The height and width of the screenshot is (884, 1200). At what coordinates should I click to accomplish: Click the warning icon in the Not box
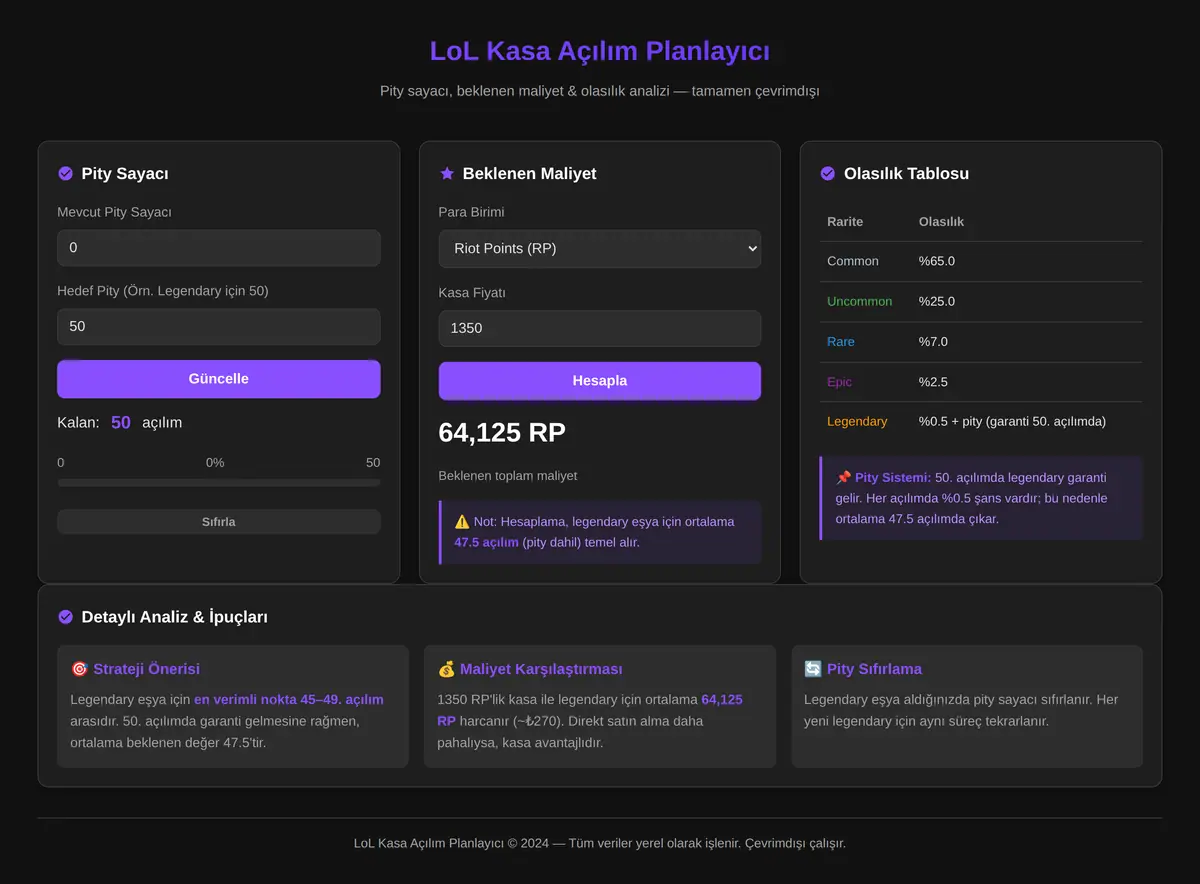[462, 521]
